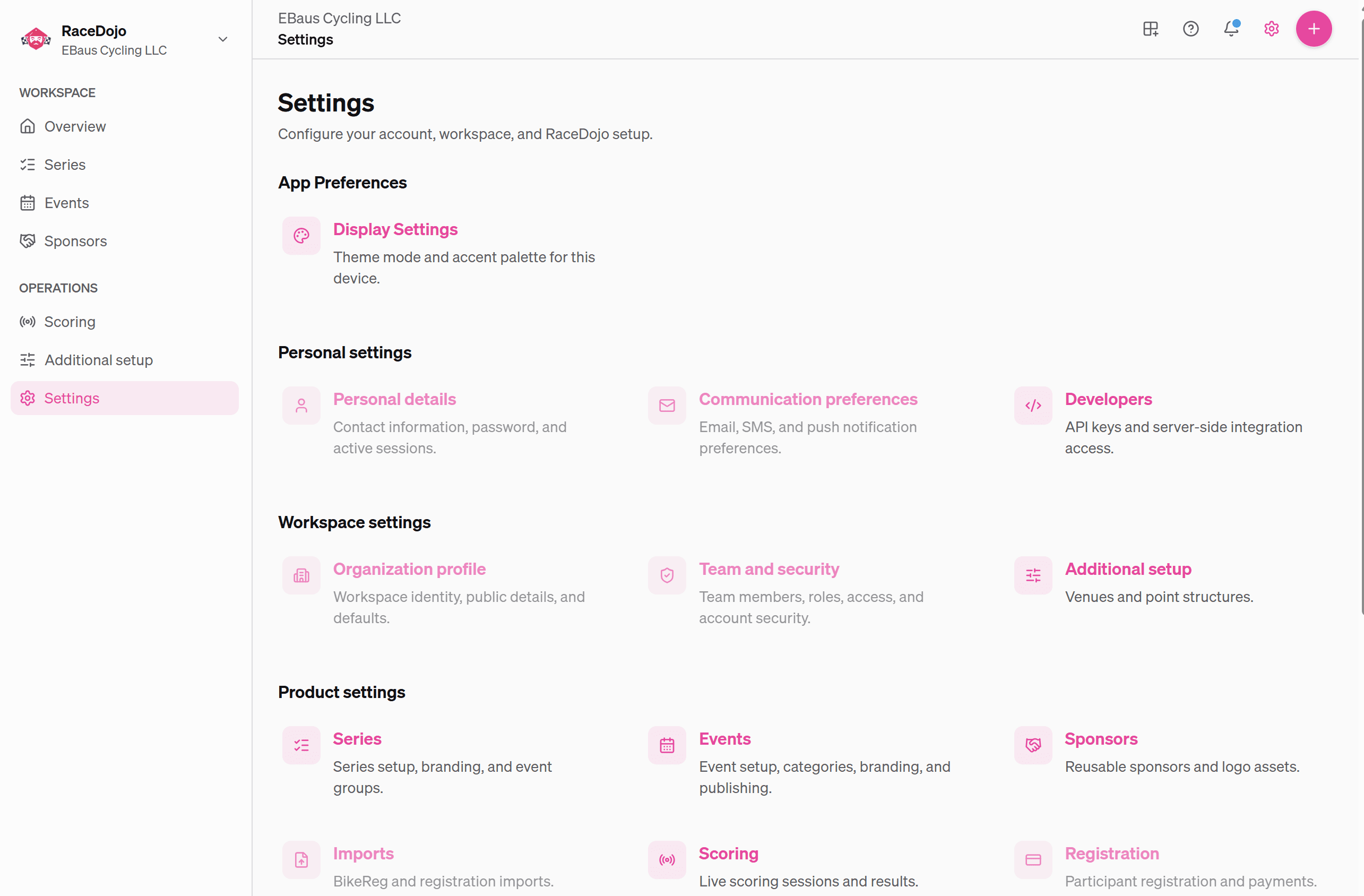This screenshot has width=1364, height=896.
Task: Click the pink plus create button
Action: 1314,29
